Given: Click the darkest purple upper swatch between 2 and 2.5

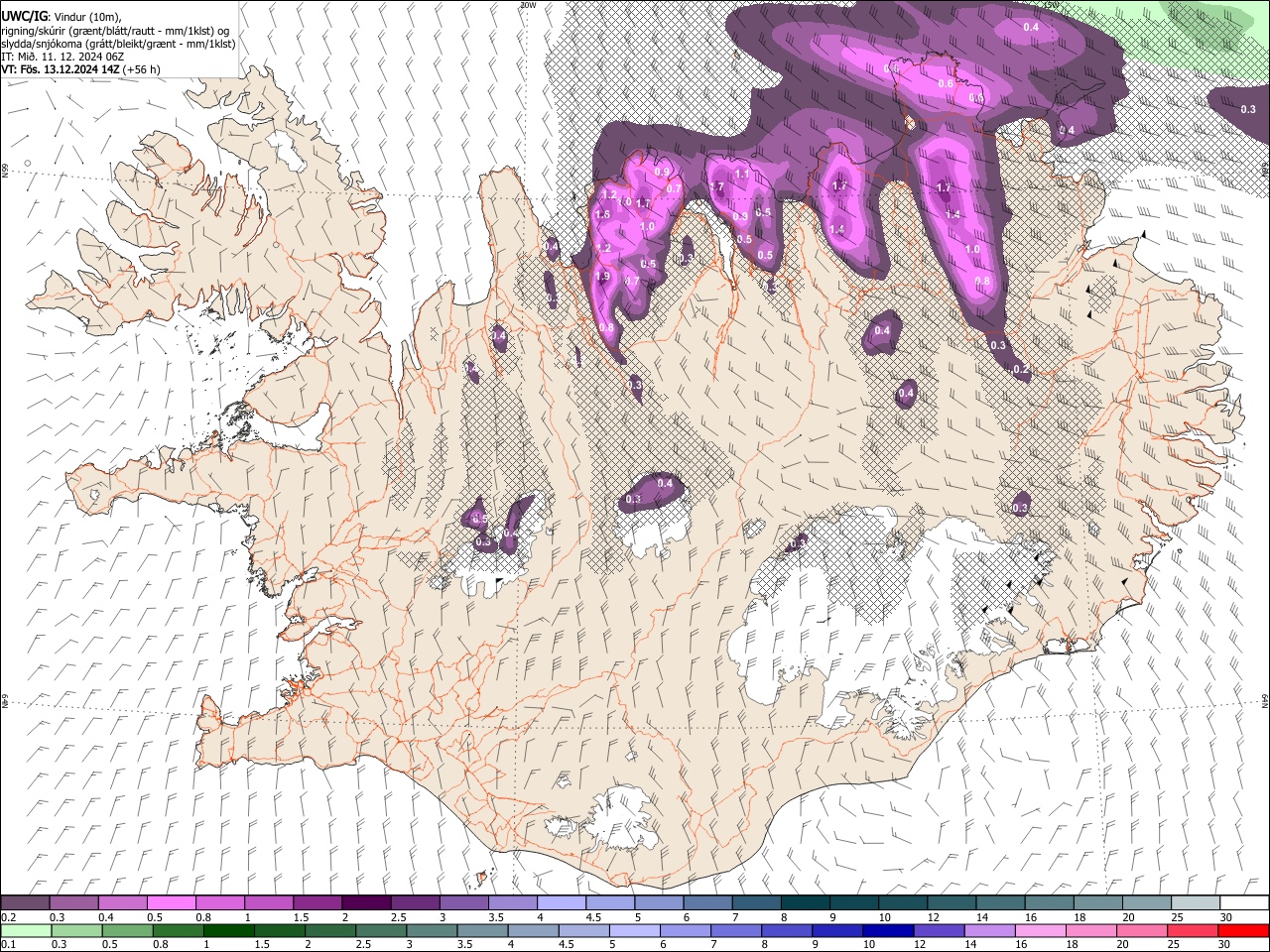Looking at the screenshot, I should [x=366, y=903].
